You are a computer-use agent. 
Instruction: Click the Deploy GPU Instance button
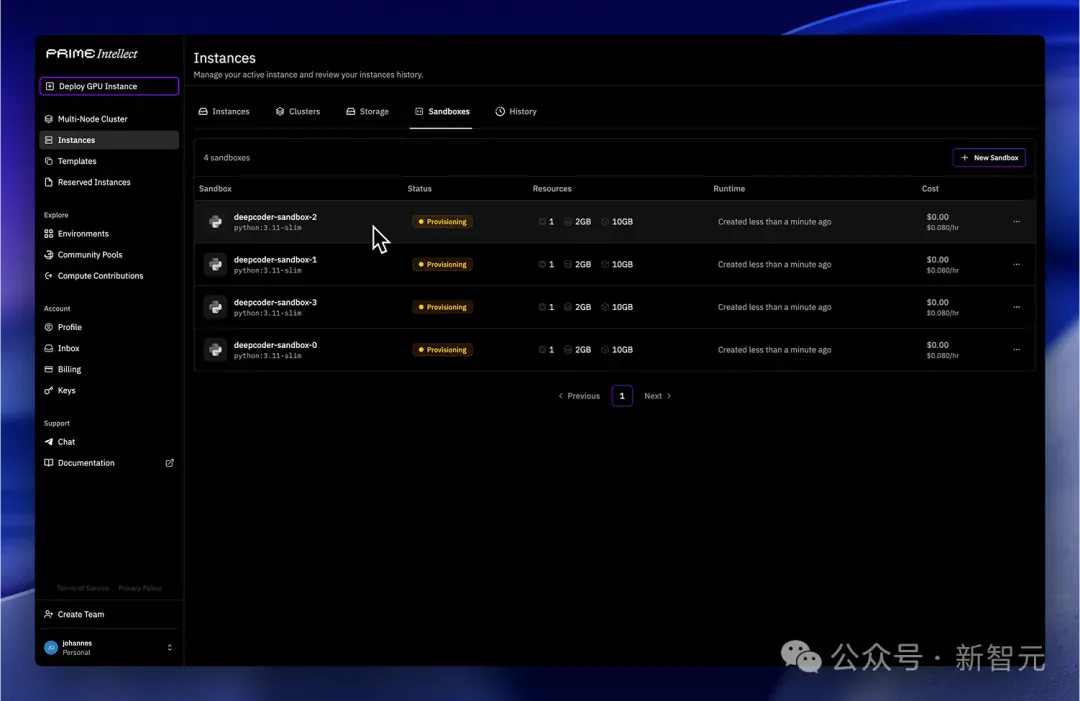click(109, 86)
